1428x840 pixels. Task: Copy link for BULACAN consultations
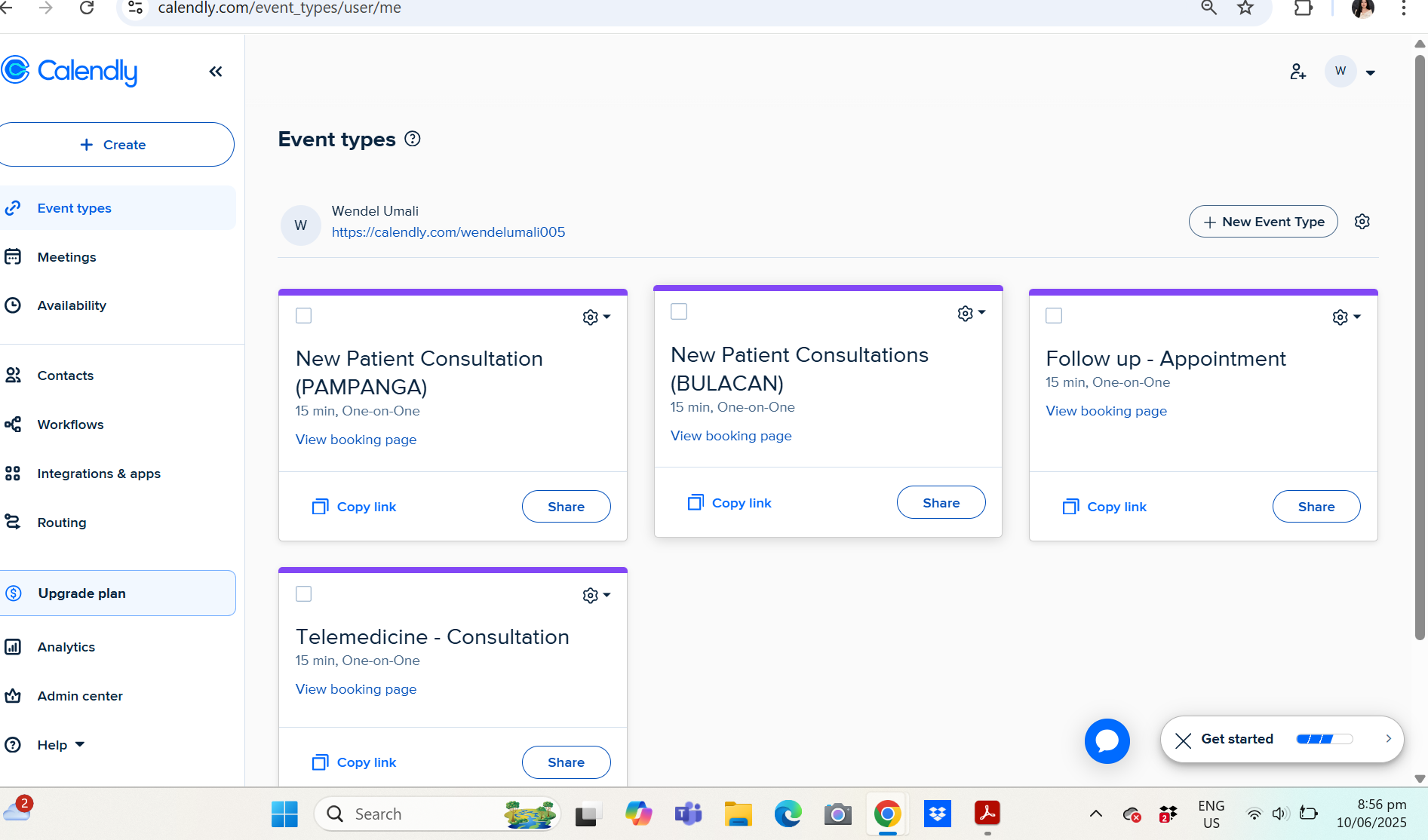tap(729, 503)
